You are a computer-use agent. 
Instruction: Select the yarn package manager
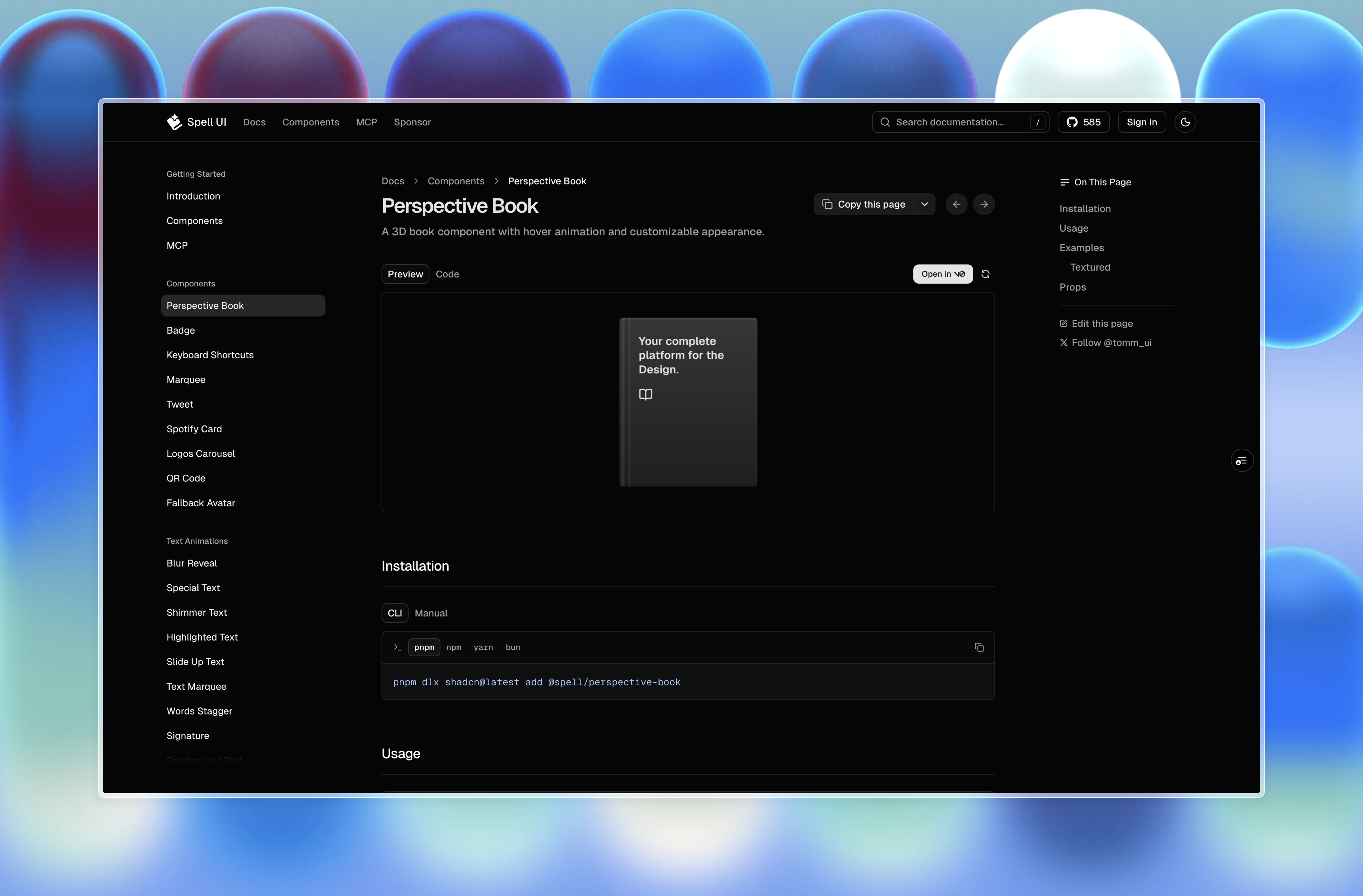pyautogui.click(x=483, y=647)
